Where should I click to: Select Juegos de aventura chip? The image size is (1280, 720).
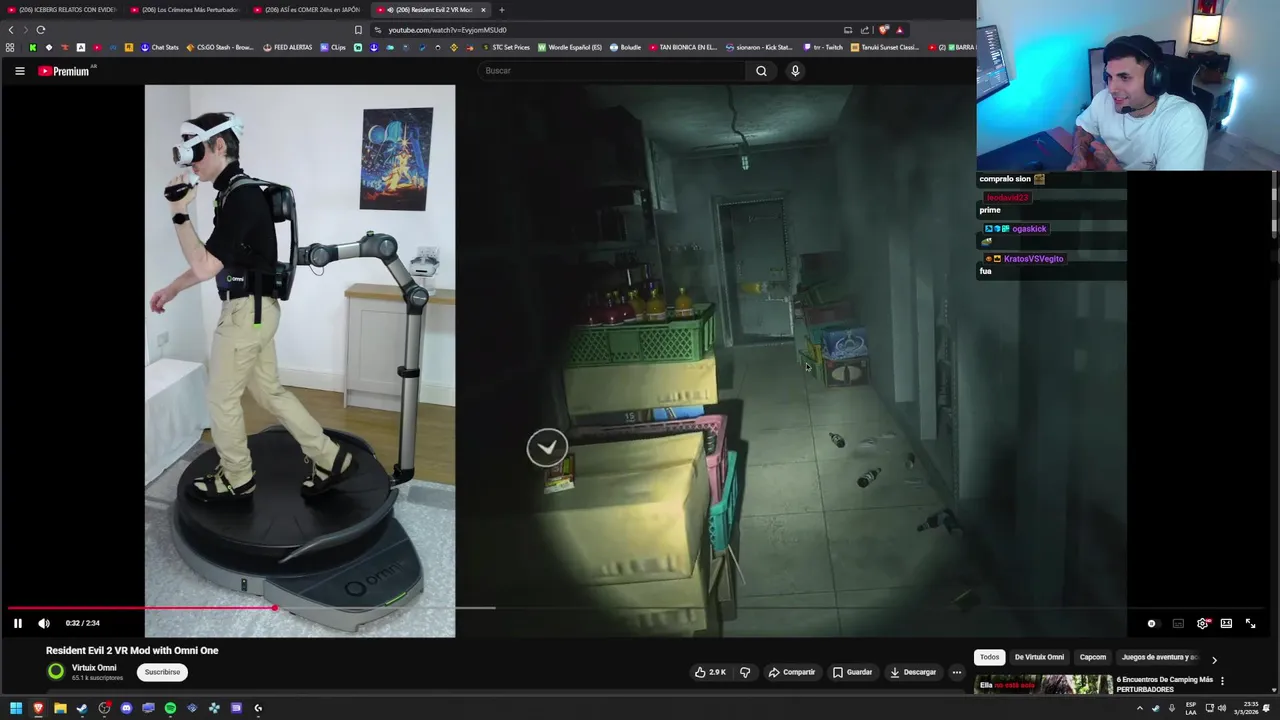(x=1159, y=657)
